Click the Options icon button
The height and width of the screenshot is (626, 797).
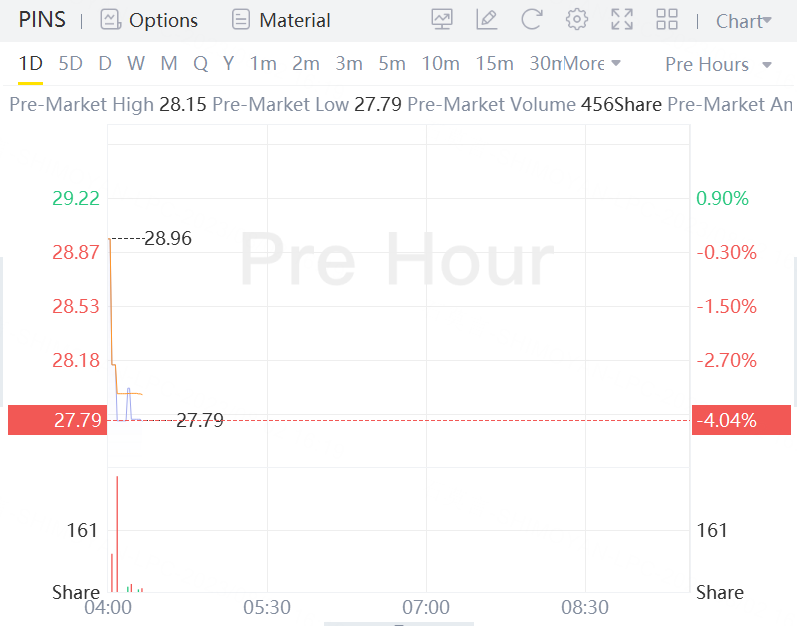click(110, 20)
